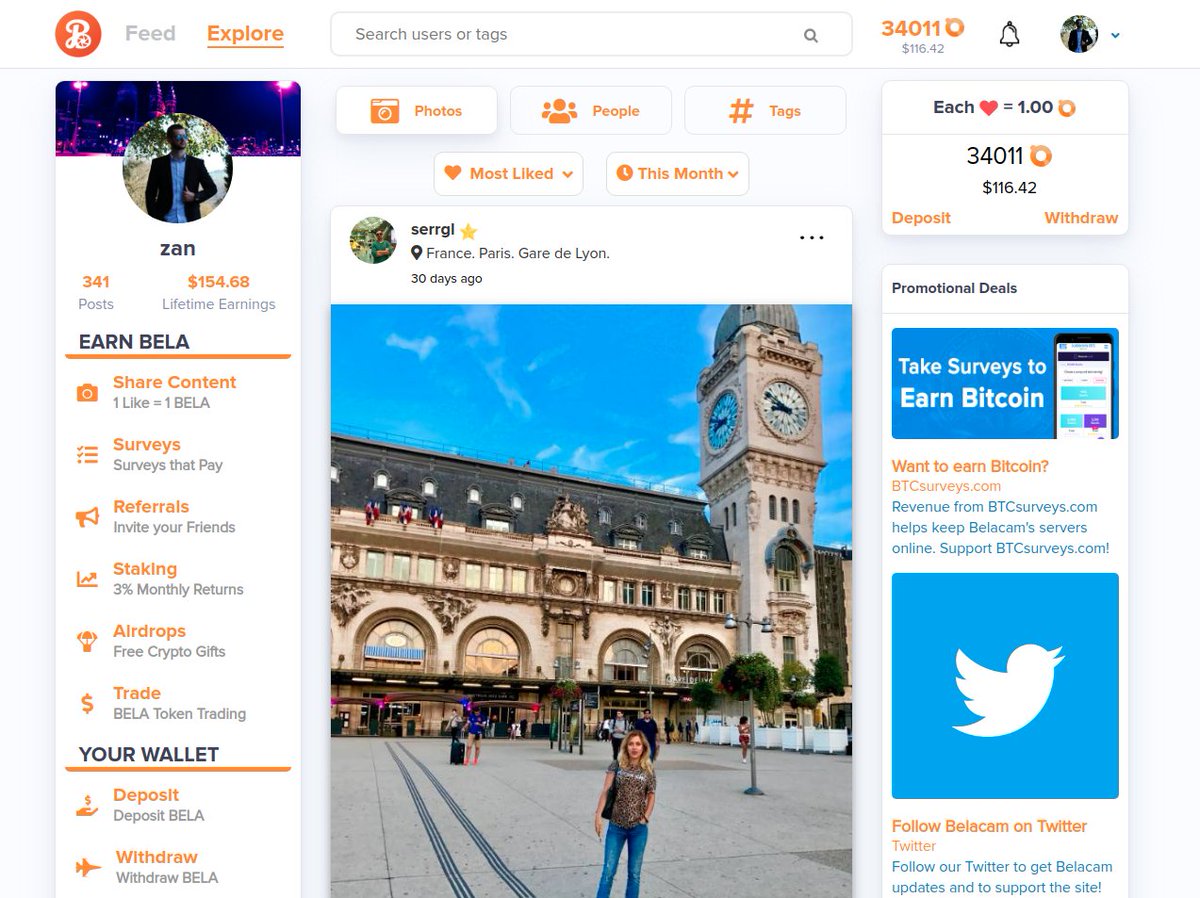Open the BTCsurveys.com link
The height and width of the screenshot is (898, 1200).
point(946,486)
